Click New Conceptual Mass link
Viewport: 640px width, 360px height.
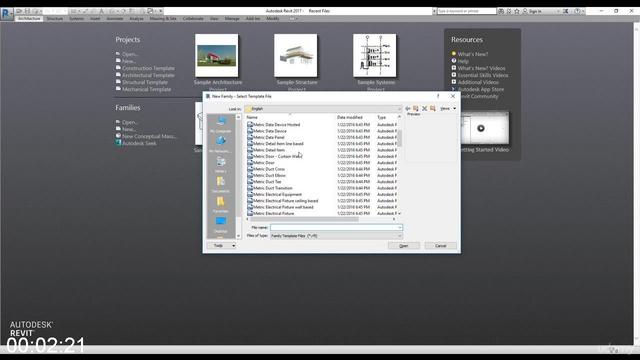(x=149, y=136)
